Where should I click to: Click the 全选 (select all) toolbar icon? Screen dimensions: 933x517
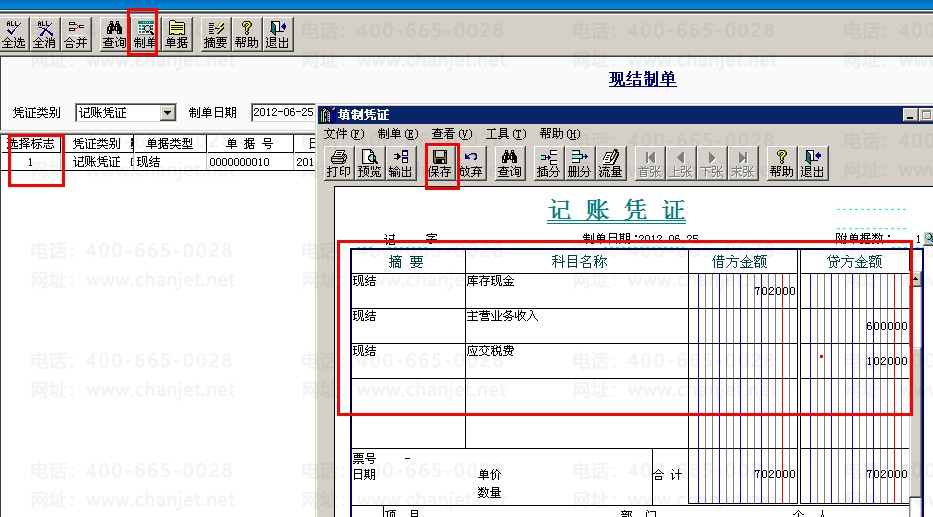click(14, 35)
